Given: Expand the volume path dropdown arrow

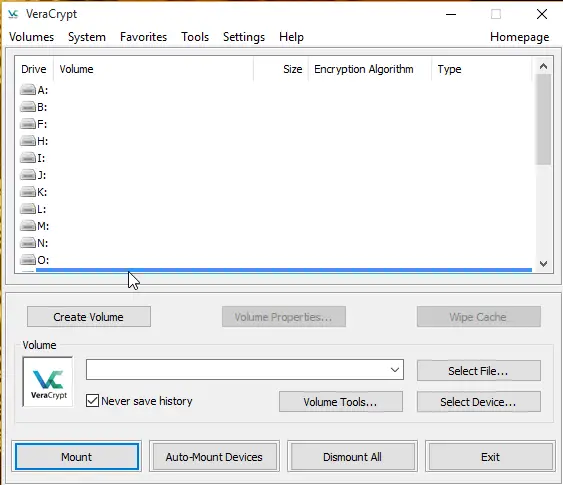Looking at the screenshot, I should [x=395, y=370].
